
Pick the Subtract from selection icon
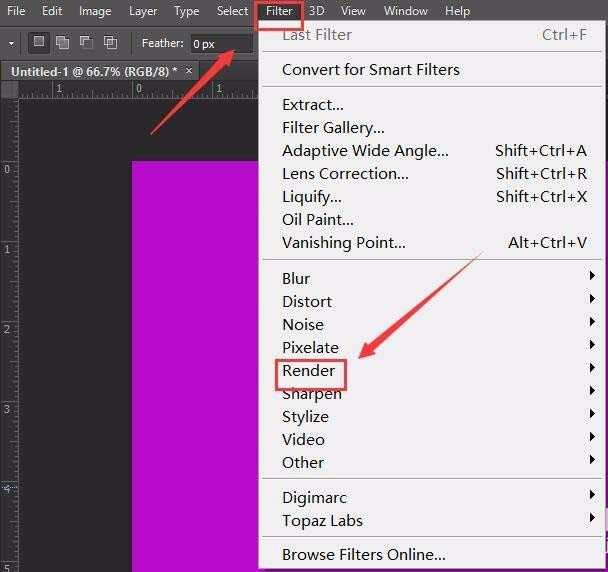86,43
